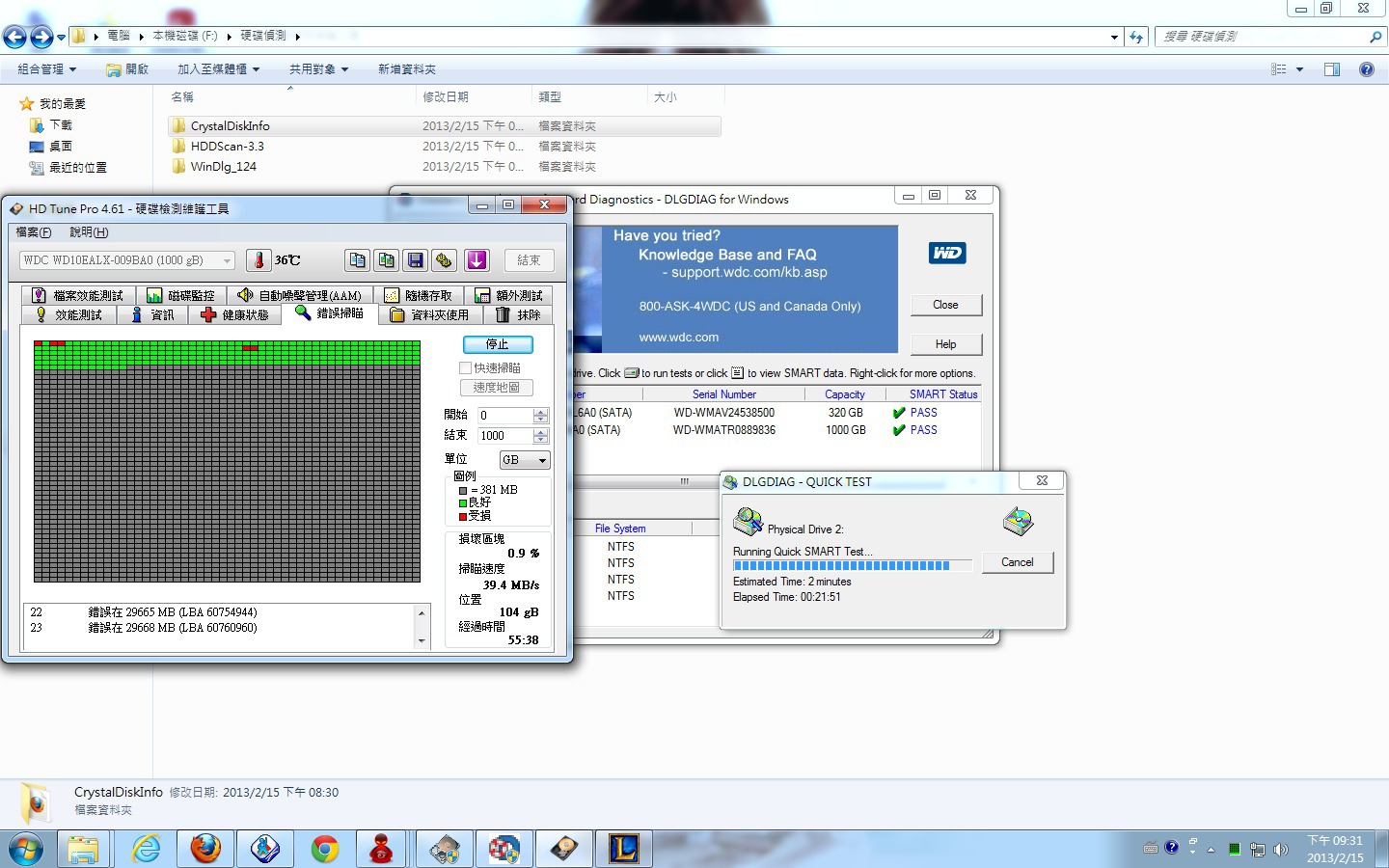Switch to the 抹除 tab
This screenshot has height=868, width=1389.
tap(519, 315)
